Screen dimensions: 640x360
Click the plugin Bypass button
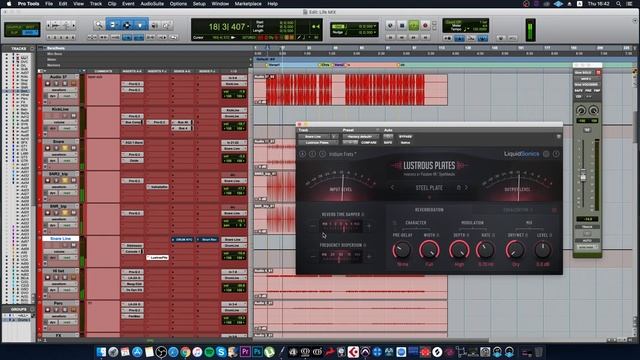[x=405, y=136]
